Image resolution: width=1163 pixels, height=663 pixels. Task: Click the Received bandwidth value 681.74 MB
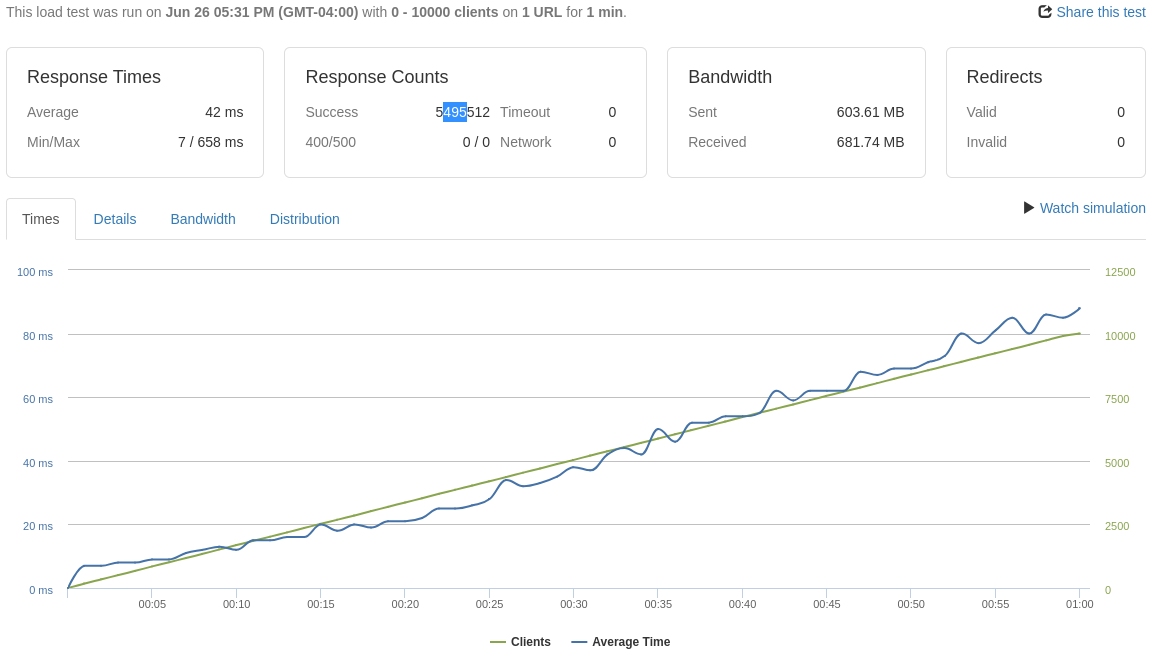point(870,142)
